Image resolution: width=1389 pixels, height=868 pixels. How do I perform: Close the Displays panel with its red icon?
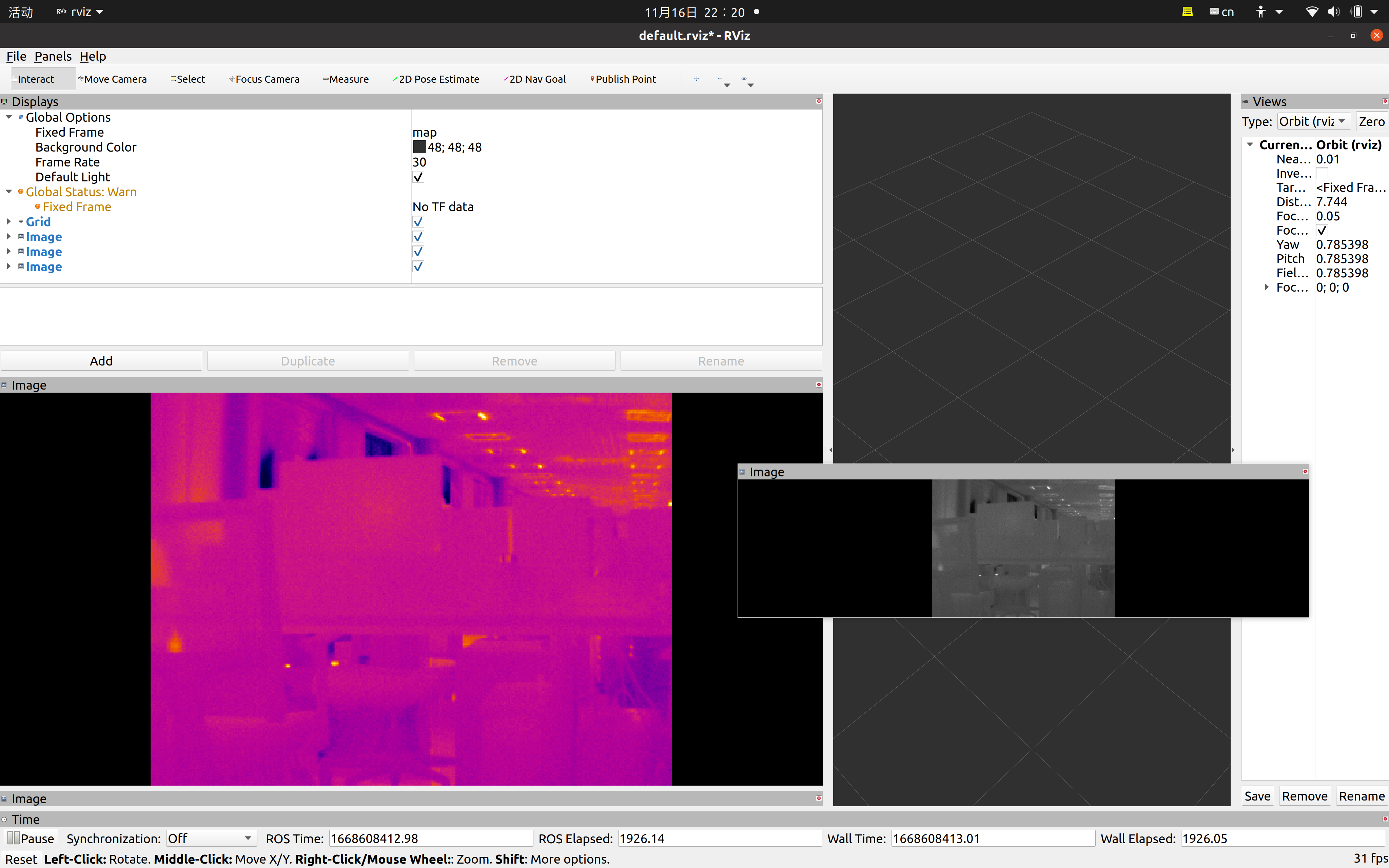819,102
